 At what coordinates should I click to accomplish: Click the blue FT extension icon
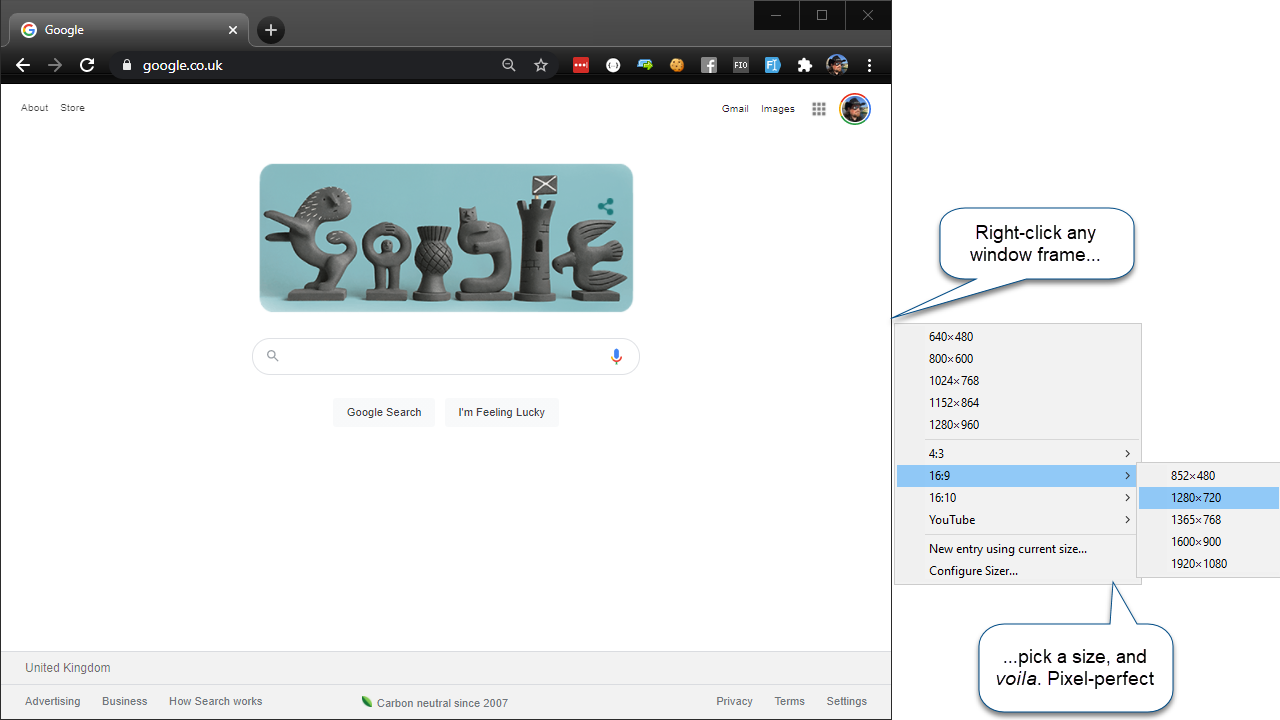pyautogui.click(x=773, y=65)
